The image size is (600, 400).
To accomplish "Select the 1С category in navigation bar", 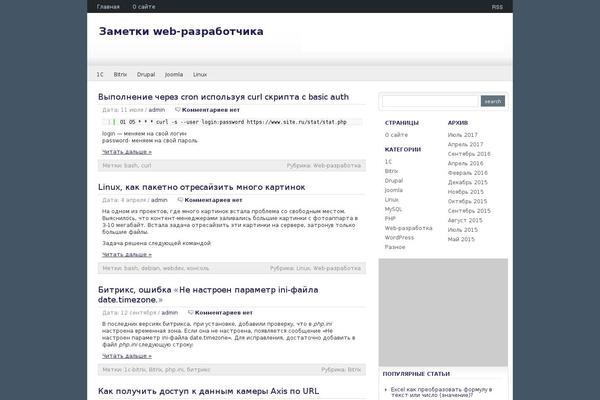I will (x=100, y=75).
